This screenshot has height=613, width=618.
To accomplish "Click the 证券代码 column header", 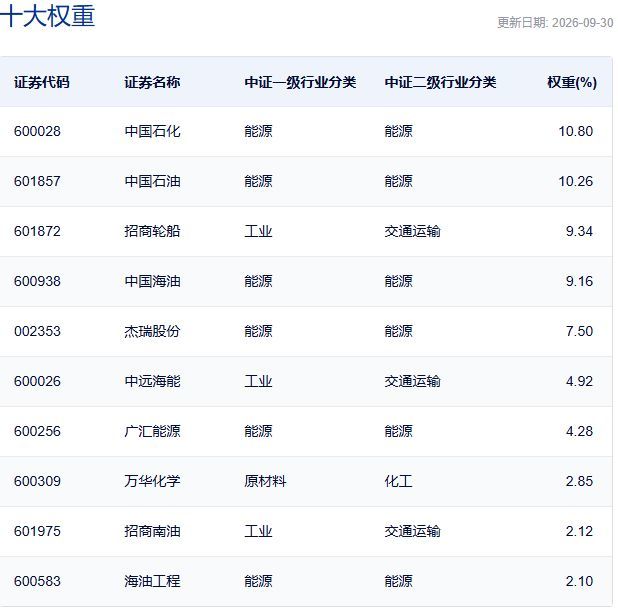I will 42,82.
